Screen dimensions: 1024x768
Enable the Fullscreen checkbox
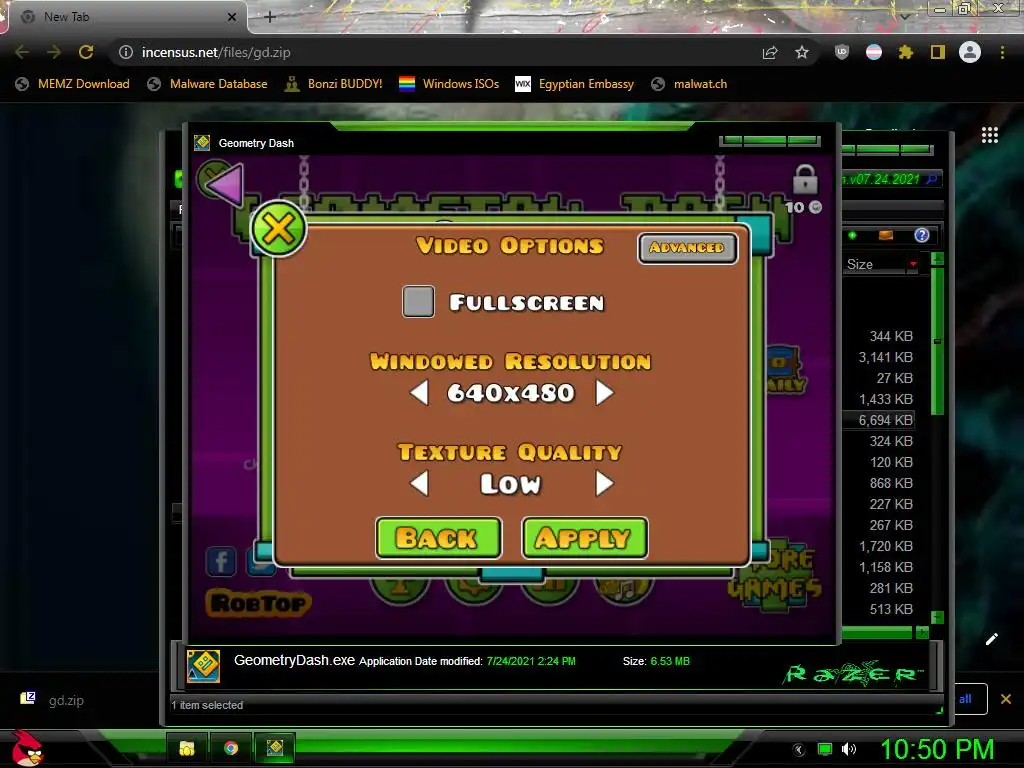click(x=419, y=302)
